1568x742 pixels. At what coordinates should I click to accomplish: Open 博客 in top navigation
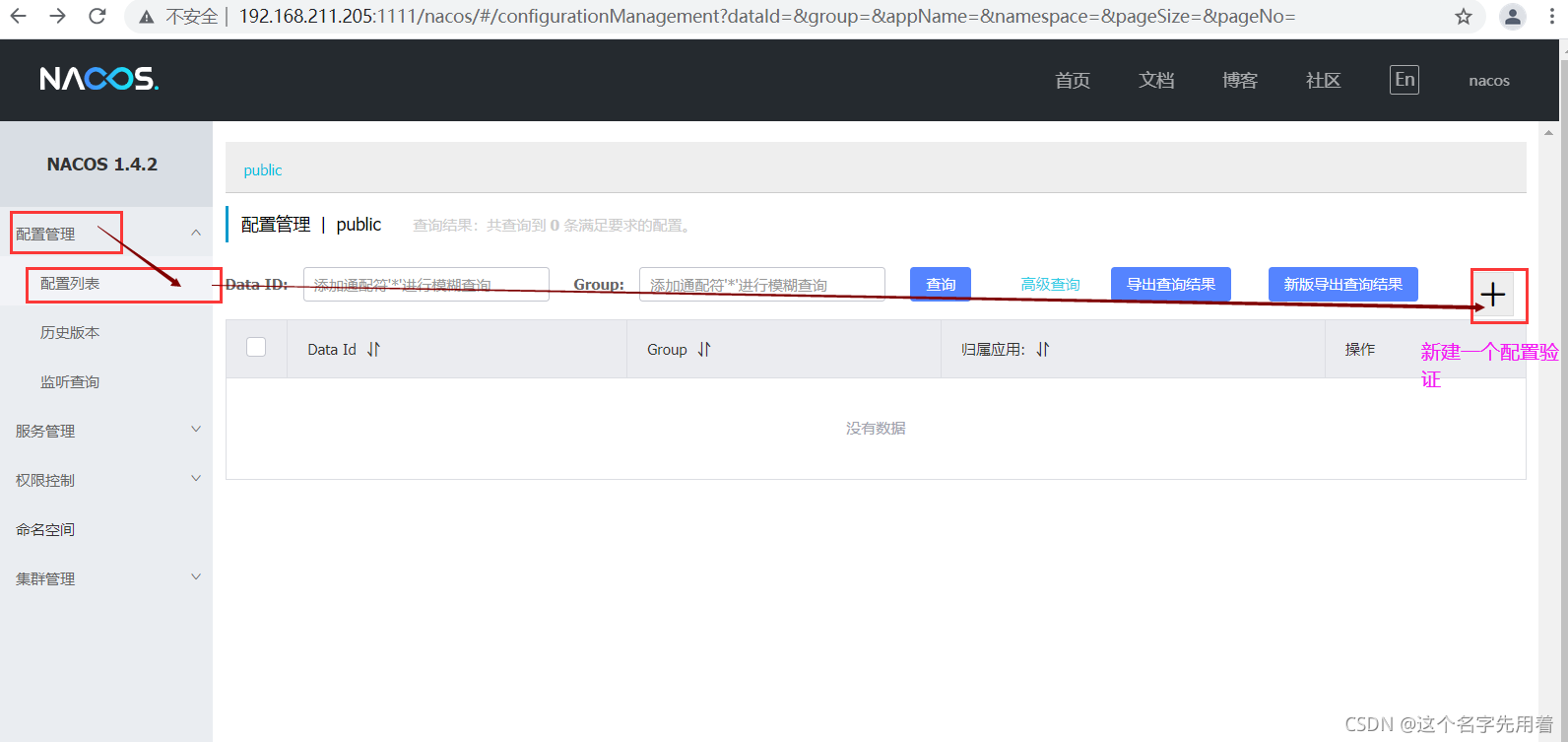1240,80
